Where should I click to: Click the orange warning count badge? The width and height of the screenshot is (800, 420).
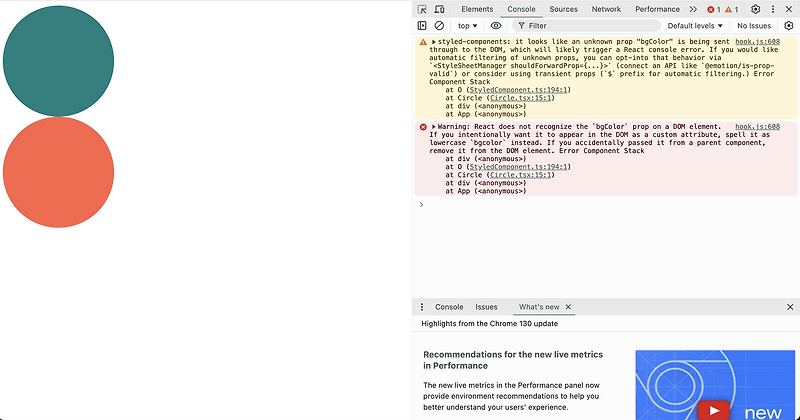(x=731, y=9)
